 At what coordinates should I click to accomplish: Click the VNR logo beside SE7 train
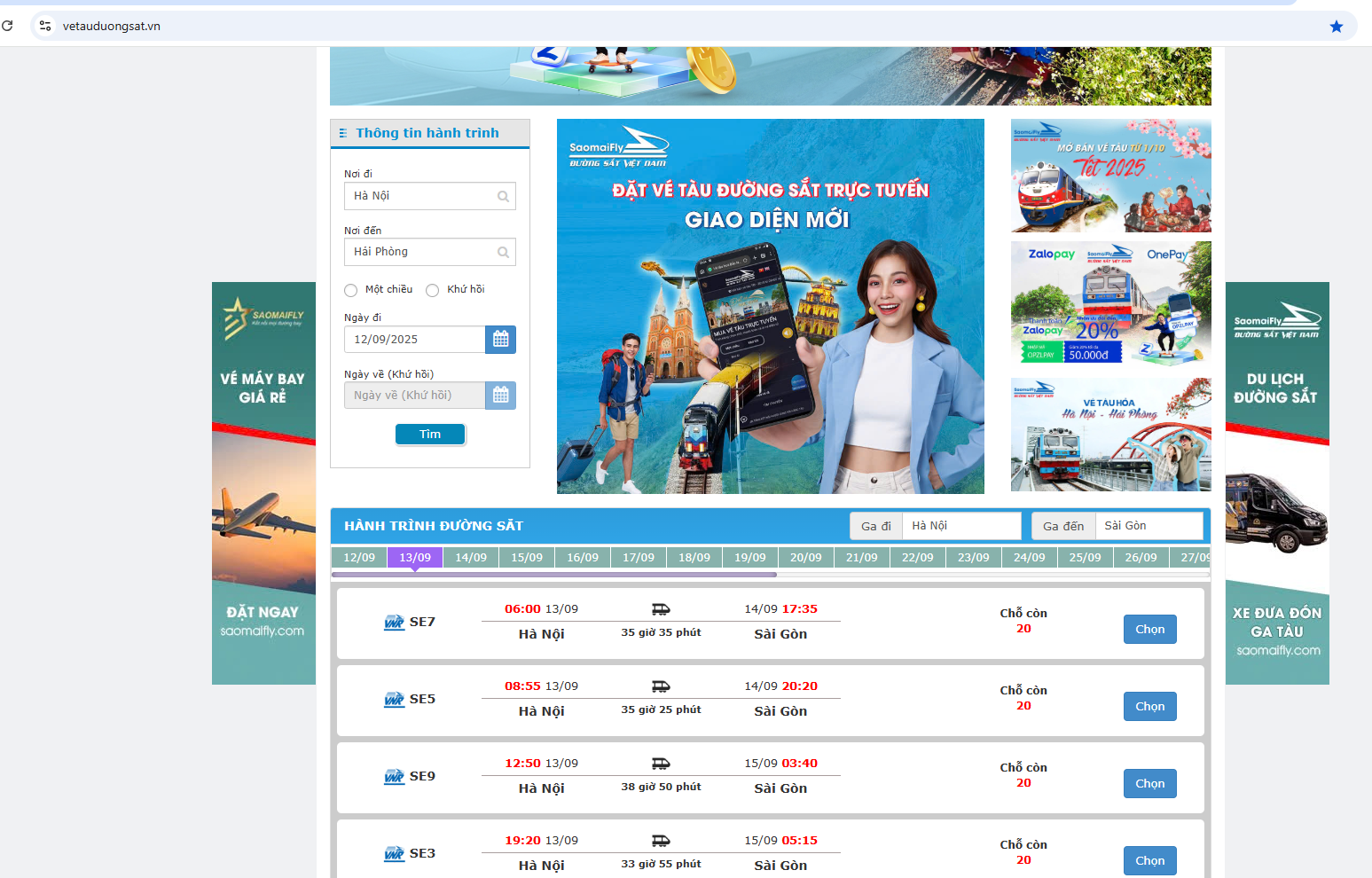[x=394, y=623]
